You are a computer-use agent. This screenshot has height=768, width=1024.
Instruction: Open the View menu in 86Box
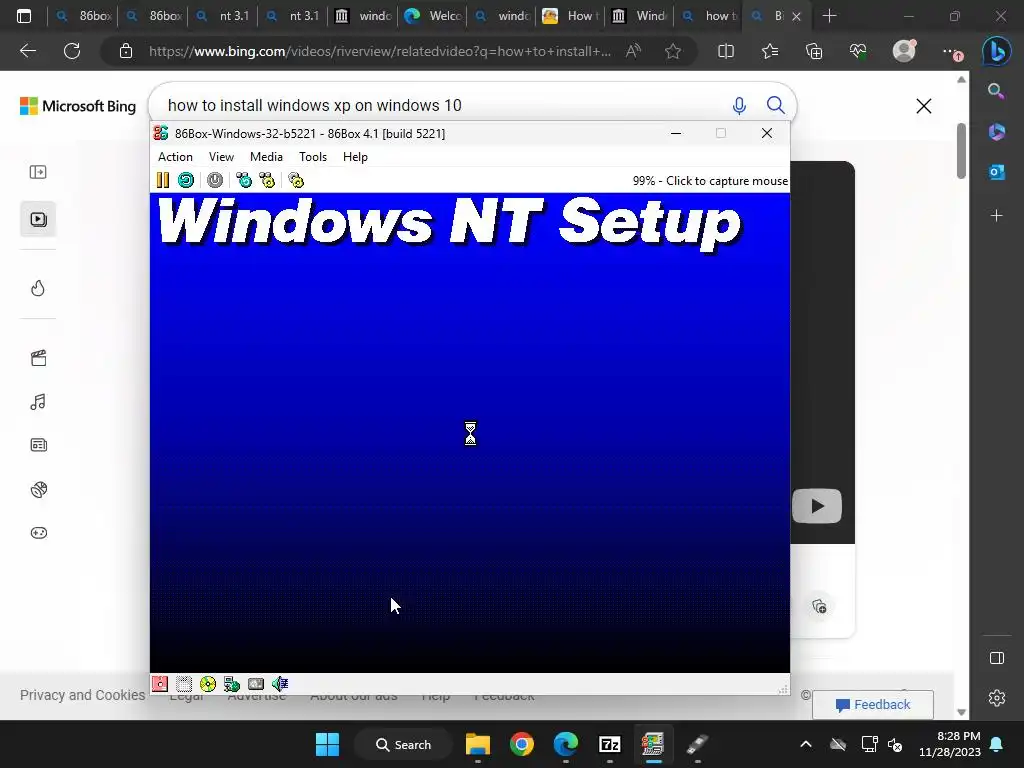221,157
